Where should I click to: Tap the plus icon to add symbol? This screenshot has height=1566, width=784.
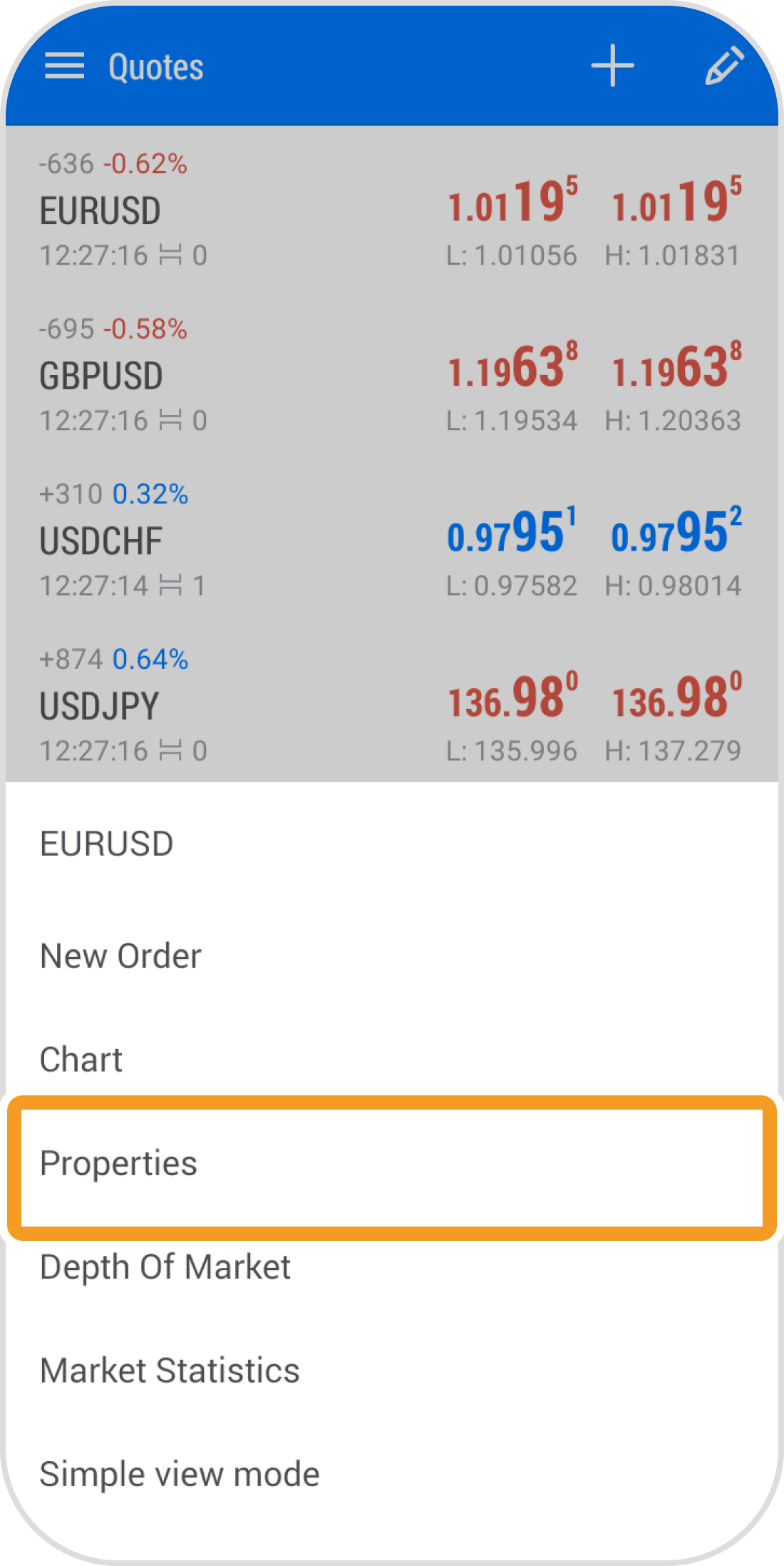612,66
